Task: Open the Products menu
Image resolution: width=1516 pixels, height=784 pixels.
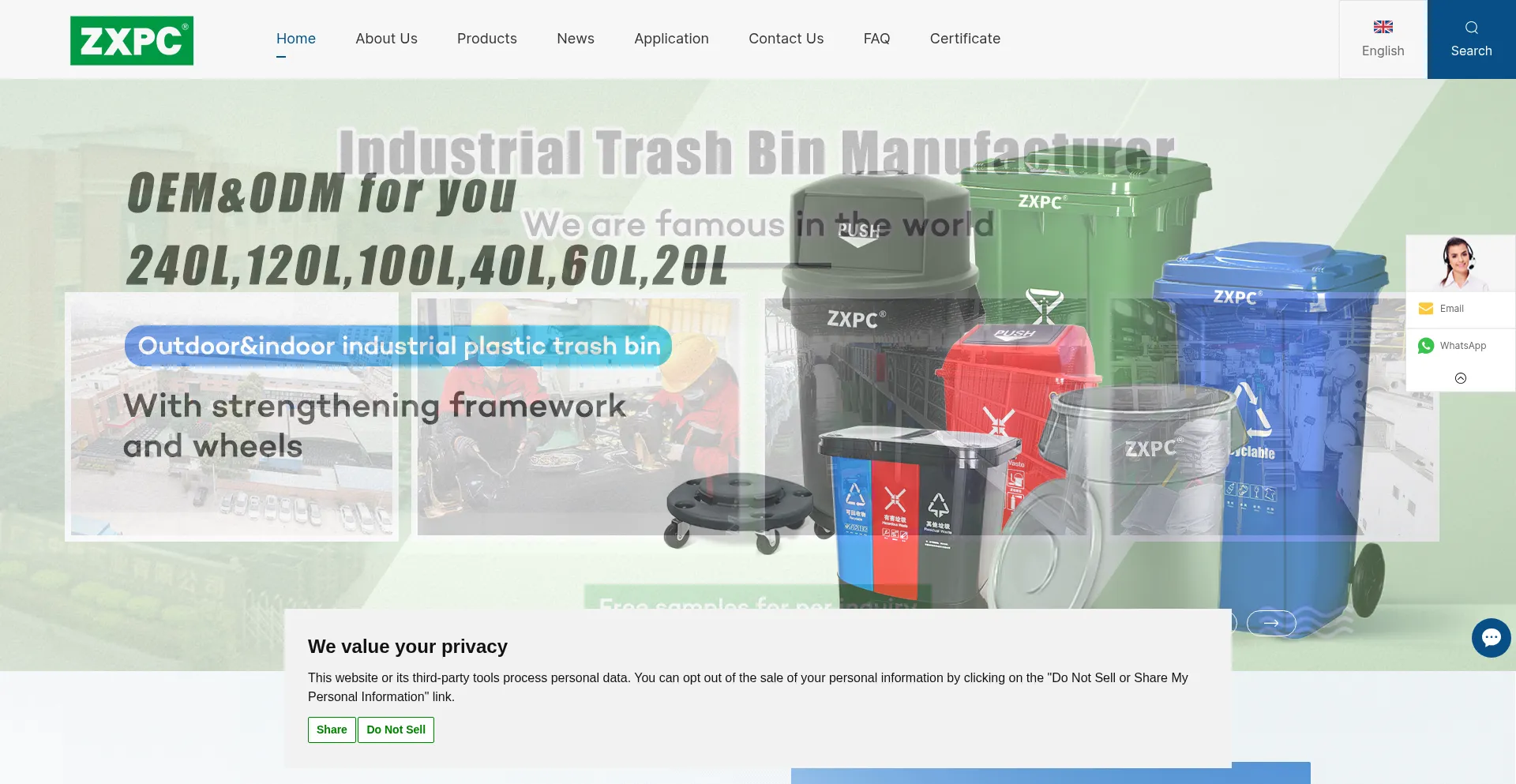Action: point(487,39)
